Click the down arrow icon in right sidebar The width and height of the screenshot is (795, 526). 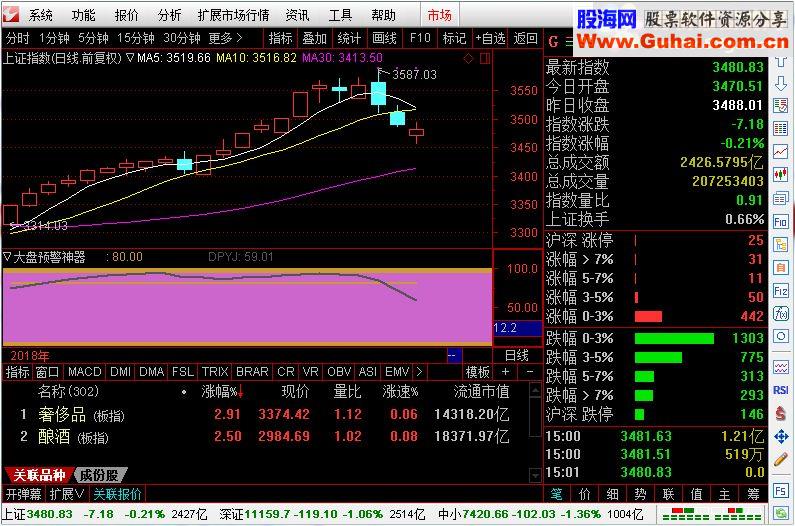click(x=781, y=83)
